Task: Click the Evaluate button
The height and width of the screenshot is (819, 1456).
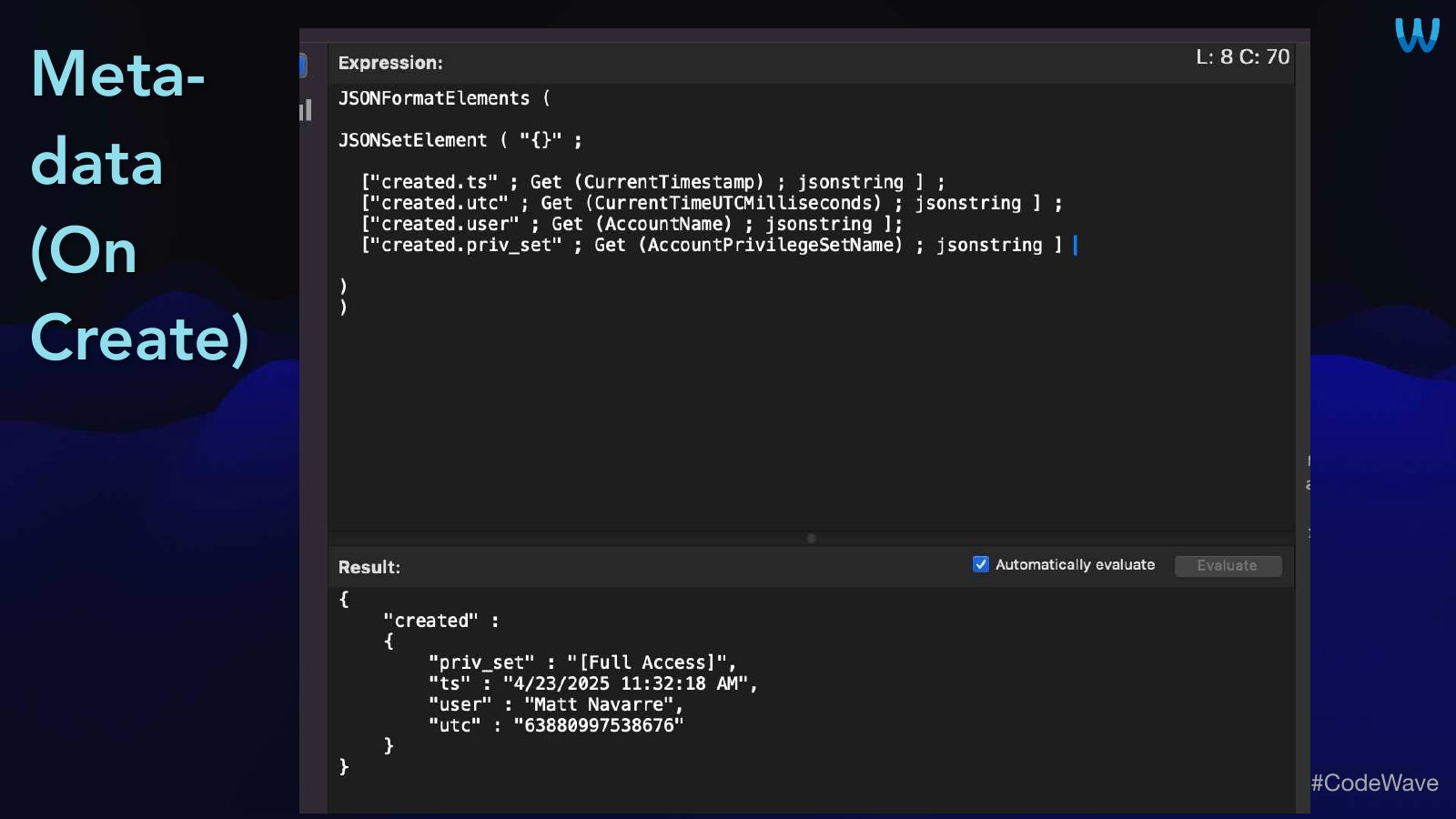Action: coord(1228,566)
